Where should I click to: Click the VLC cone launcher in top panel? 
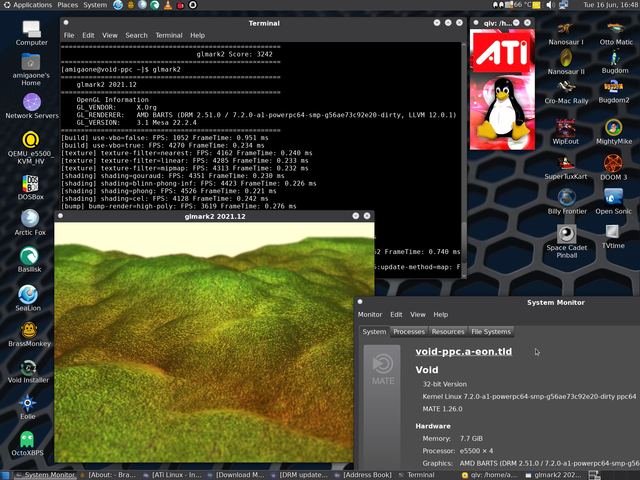[x=168, y=5]
